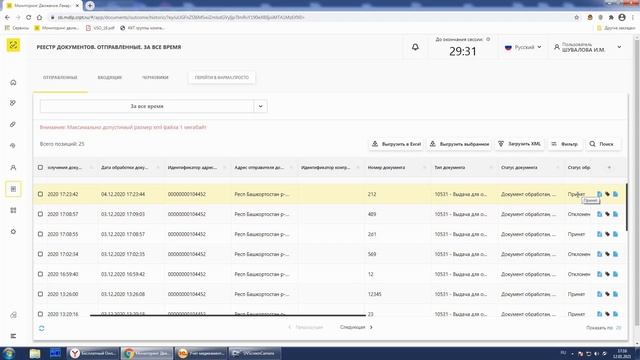The width and height of the screenshot is (640, 360).
Task: Switch to the ОТПРАВЛЕННЫЕ tab
Action: click(x=60, y=78)
